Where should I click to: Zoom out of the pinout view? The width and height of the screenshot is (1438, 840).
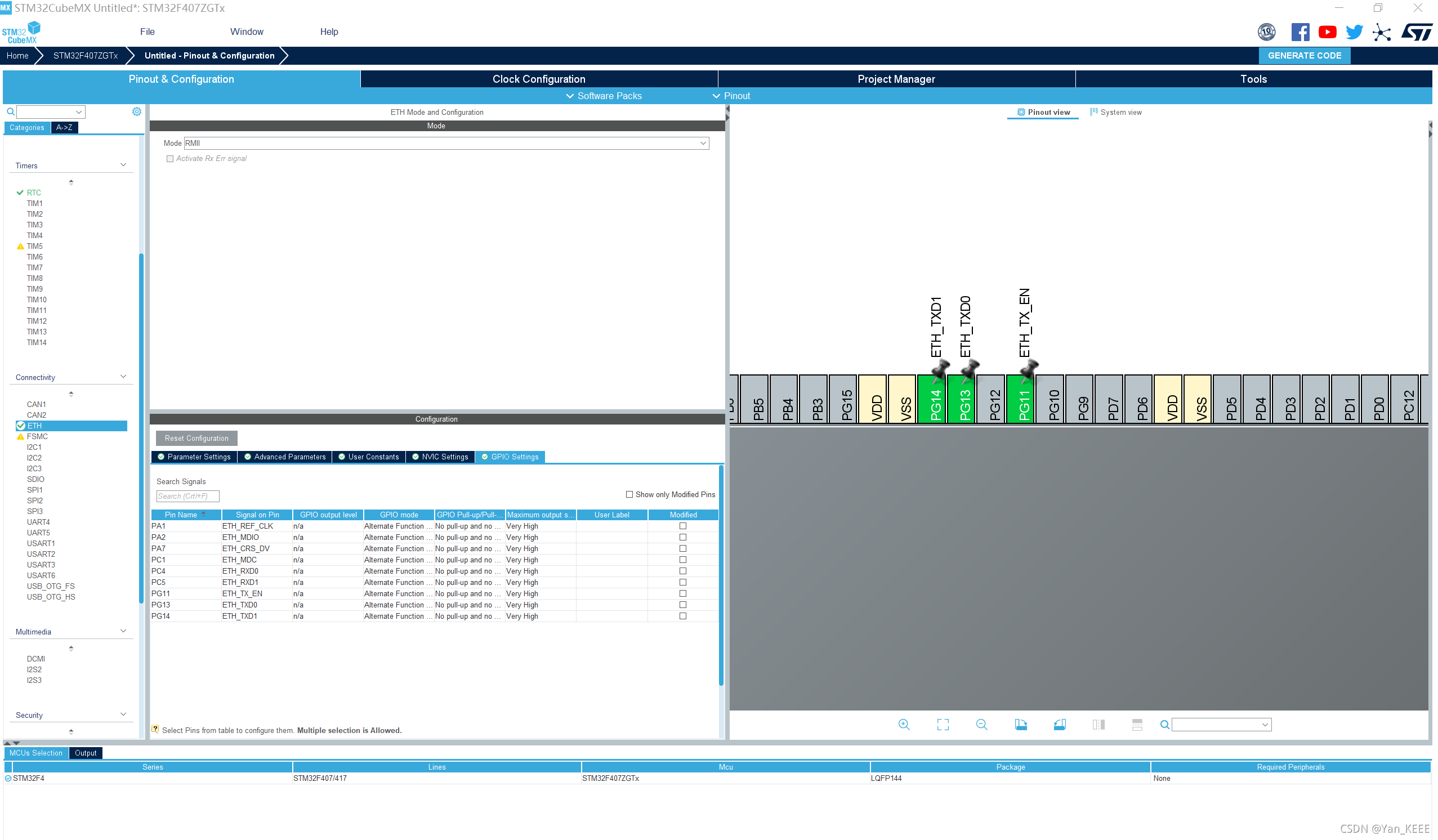(x=981, y=724)
